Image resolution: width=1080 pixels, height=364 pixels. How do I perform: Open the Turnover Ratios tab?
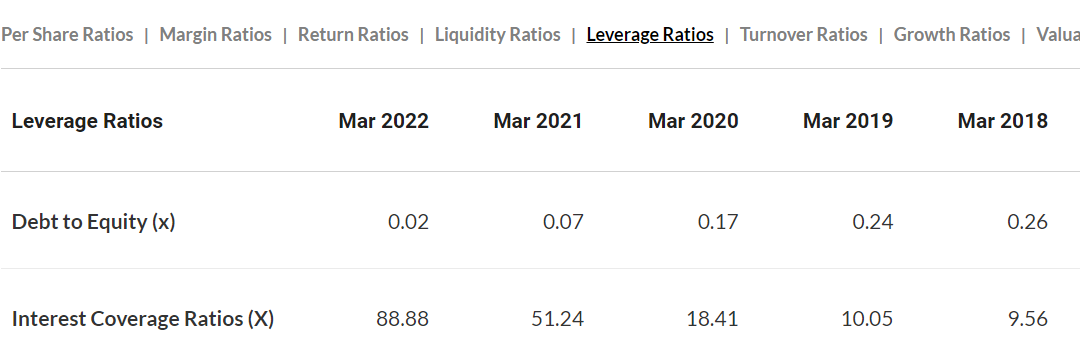[804, 34]
